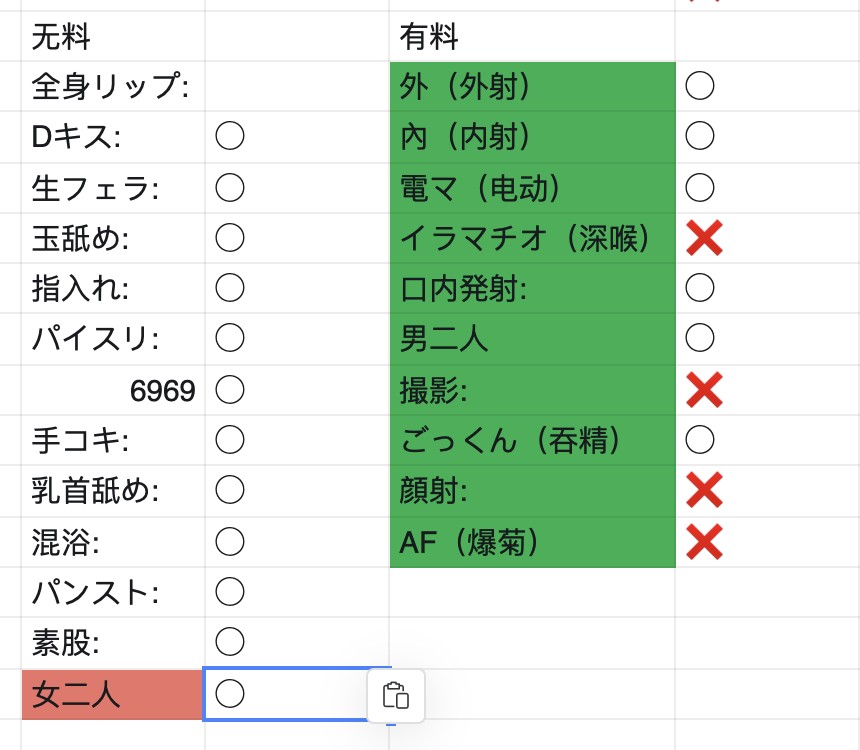
Task: Click the red X beside AF row
Action: [704, 542]
